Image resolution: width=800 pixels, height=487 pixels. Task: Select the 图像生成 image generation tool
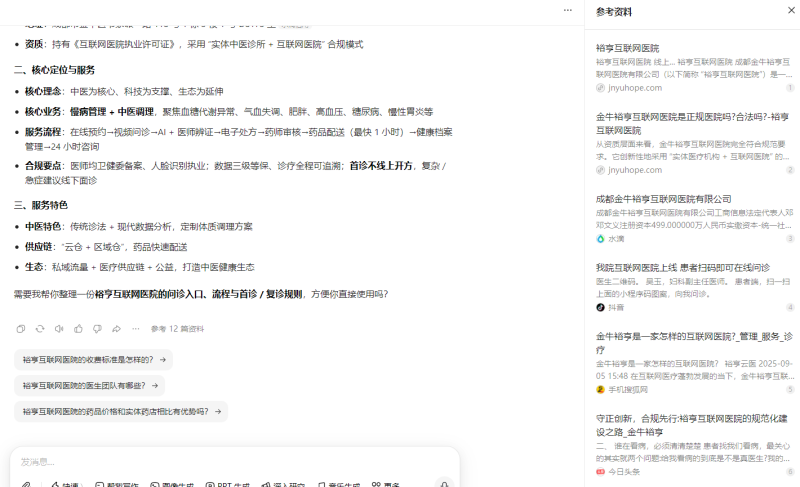172,484
